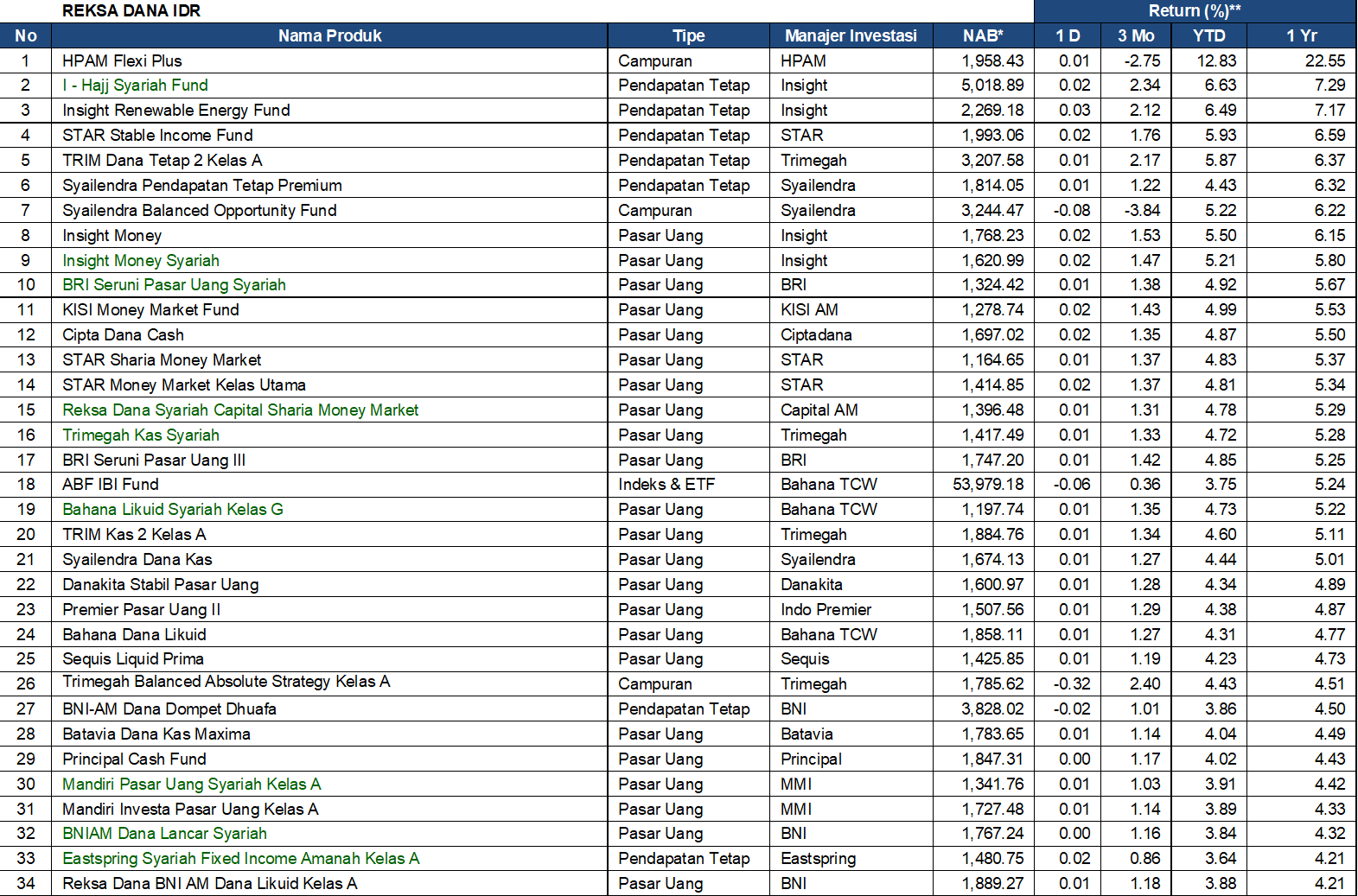Click 'TRIM Kas 2 Kelas A' product
Viewport: 1358px width, 896px height.
[134, 534]
